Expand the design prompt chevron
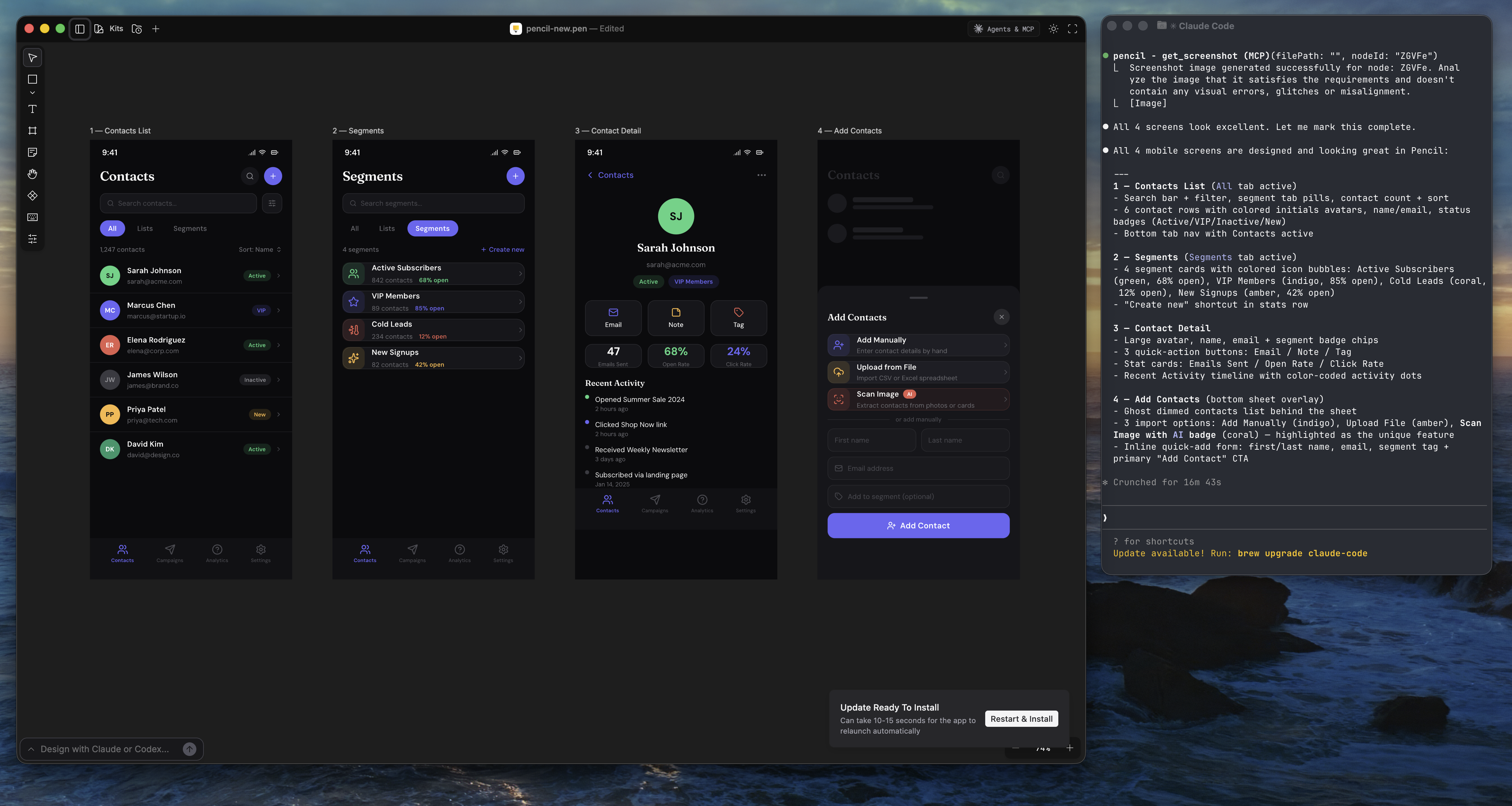The height and width of the screenshot is (806, 1512). tap(31, 749)
